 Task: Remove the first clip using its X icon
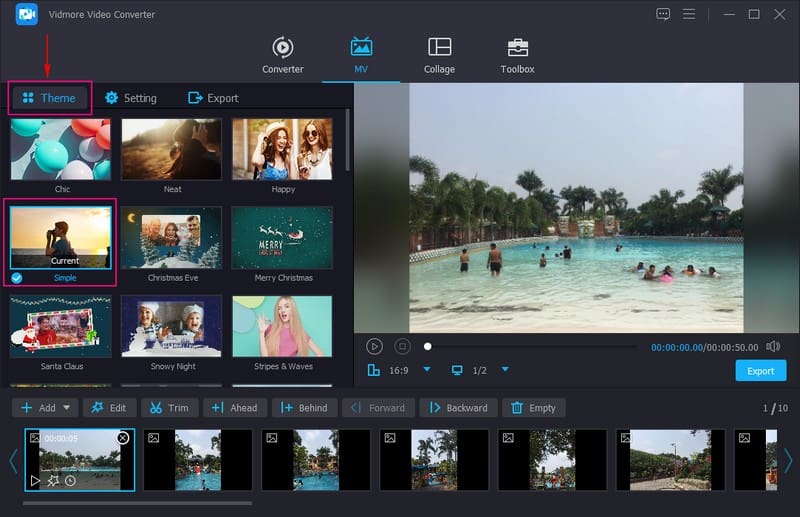click(123, 438)
